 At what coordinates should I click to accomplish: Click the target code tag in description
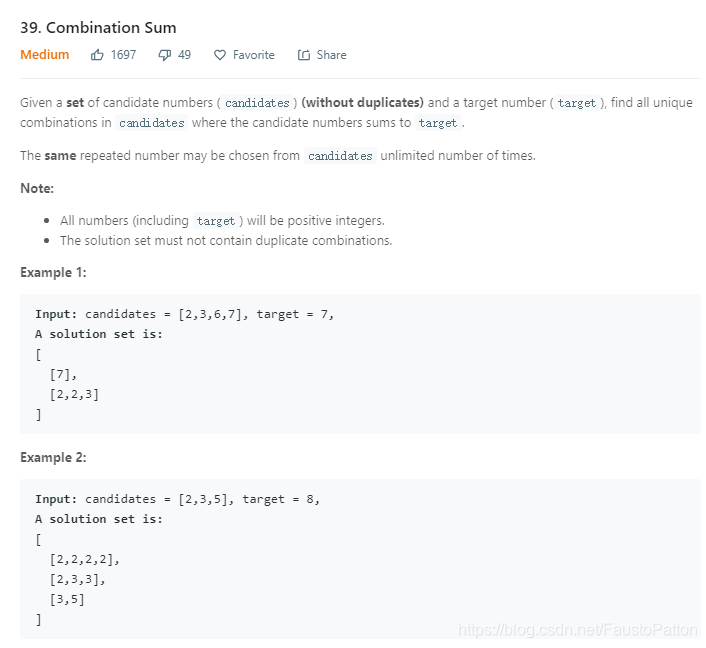(x=577, y=103)
